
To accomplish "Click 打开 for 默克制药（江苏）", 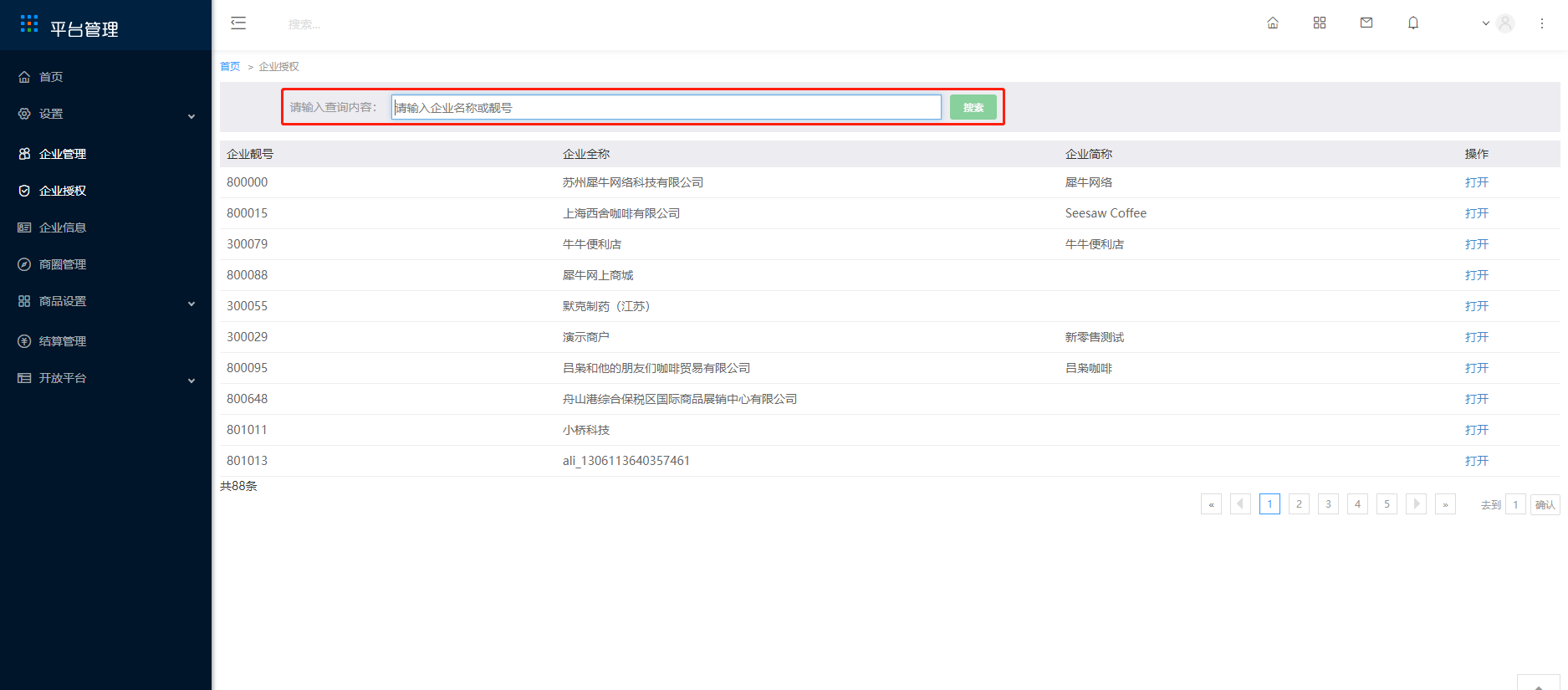I will click(1477, 306).
